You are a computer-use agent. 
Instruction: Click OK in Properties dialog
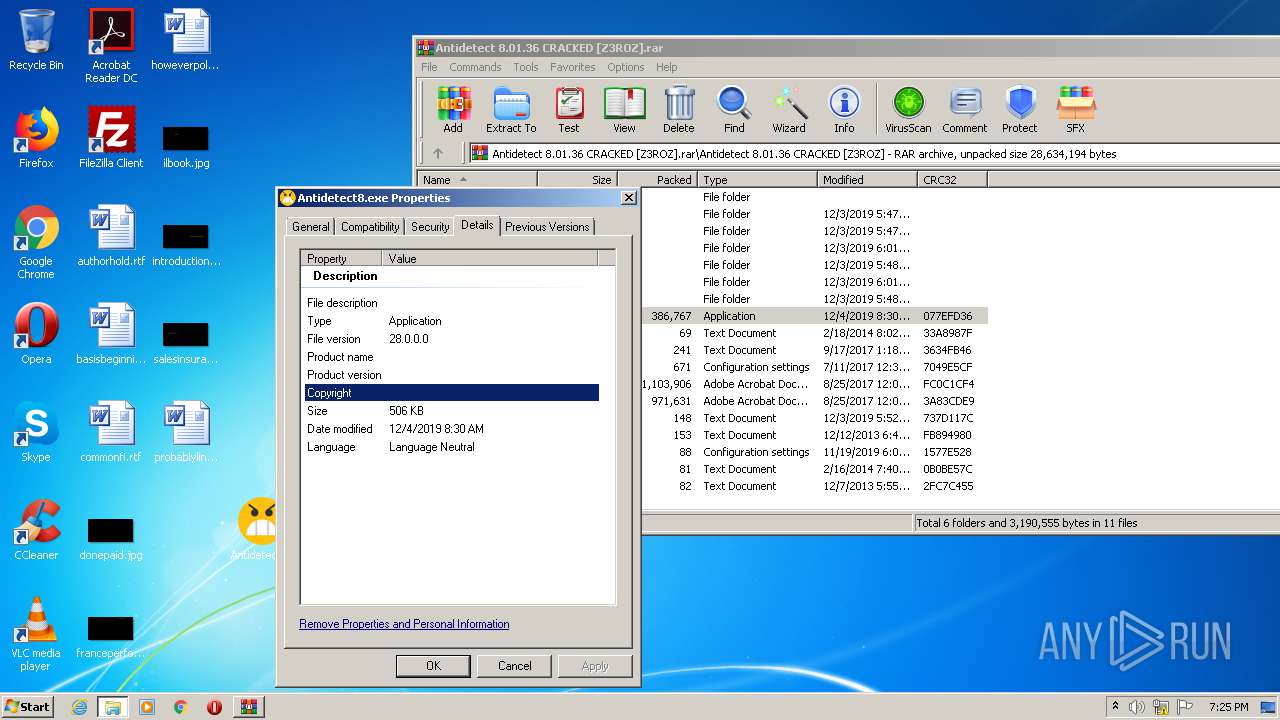433,665
